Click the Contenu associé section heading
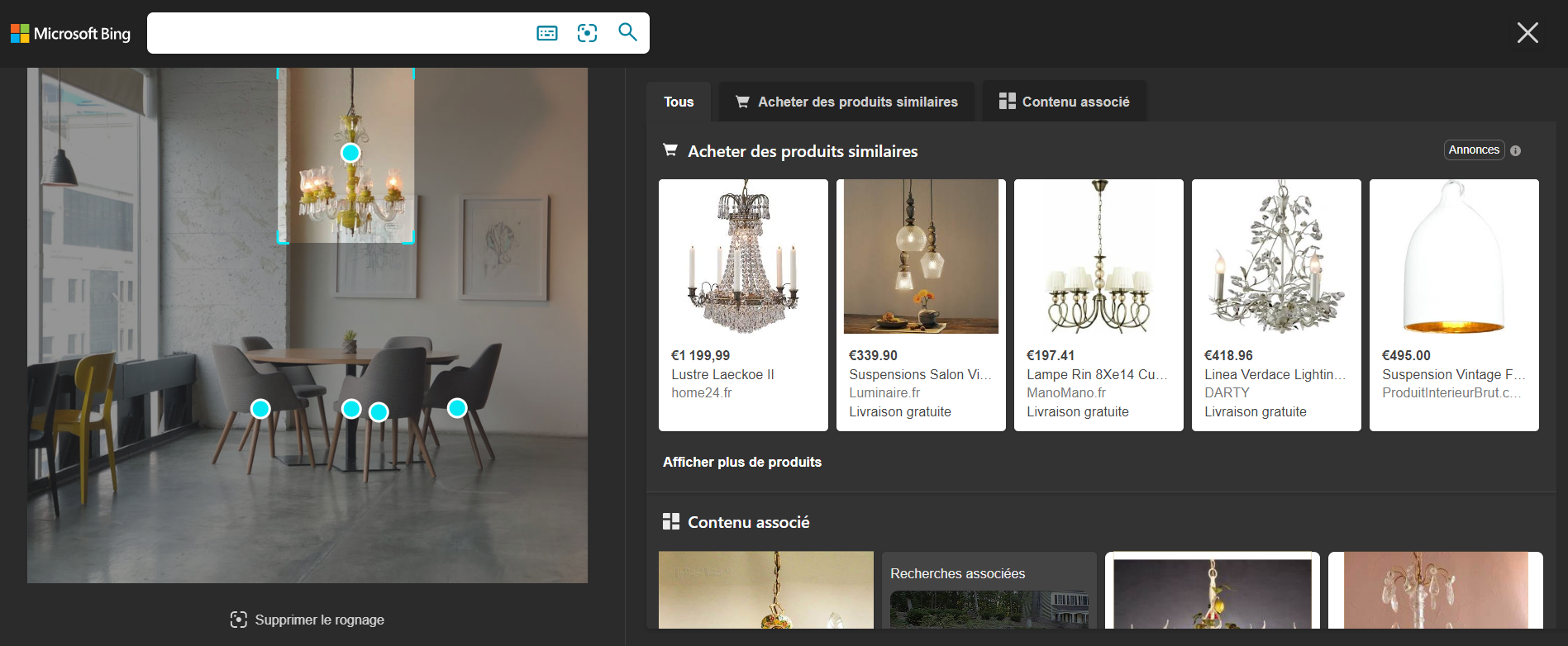This screenshot has height=646, width=1568. (x=748, y=522)
